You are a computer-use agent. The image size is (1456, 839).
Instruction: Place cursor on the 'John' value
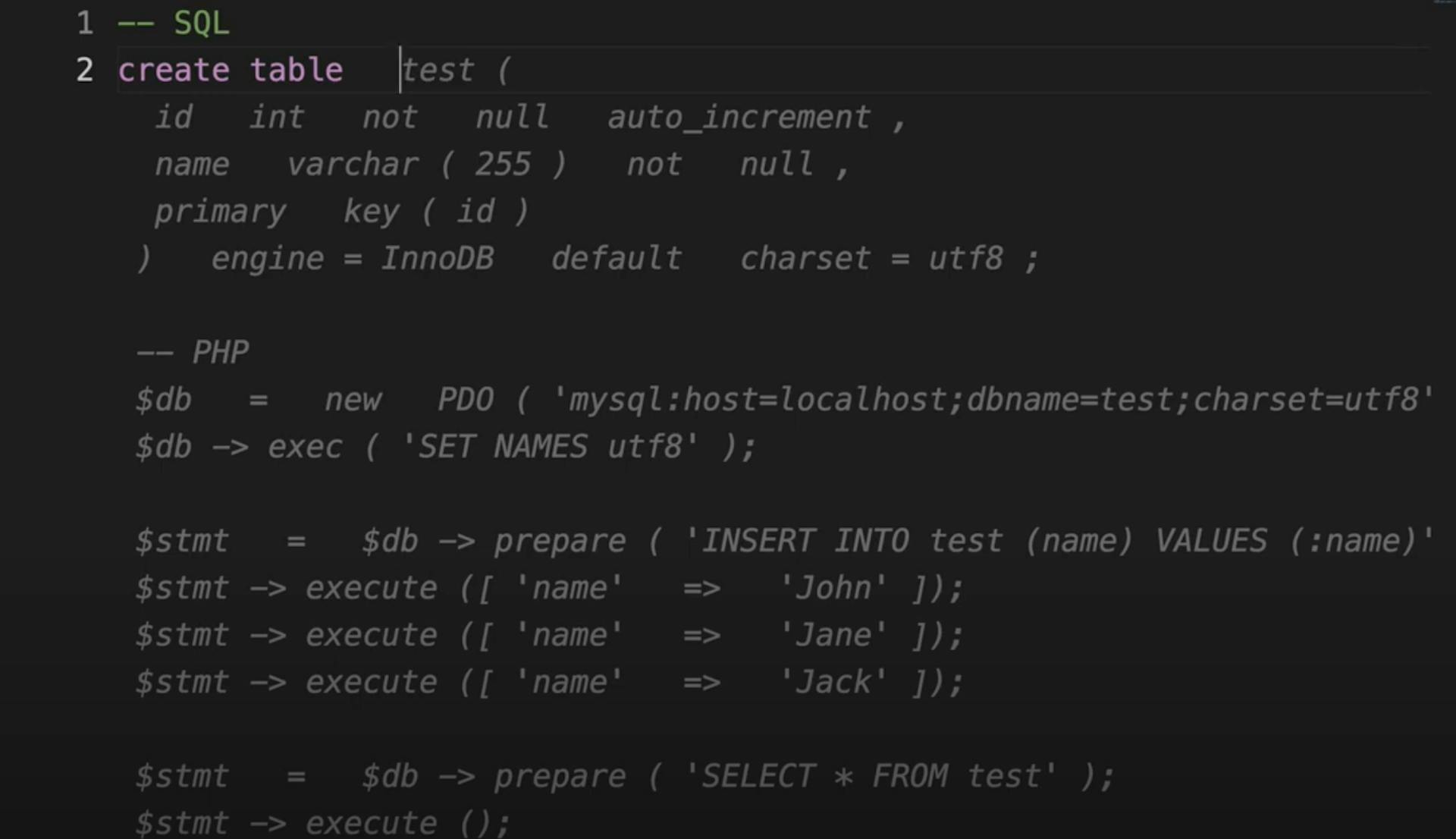pyautogui.click(x=833, y=588)
